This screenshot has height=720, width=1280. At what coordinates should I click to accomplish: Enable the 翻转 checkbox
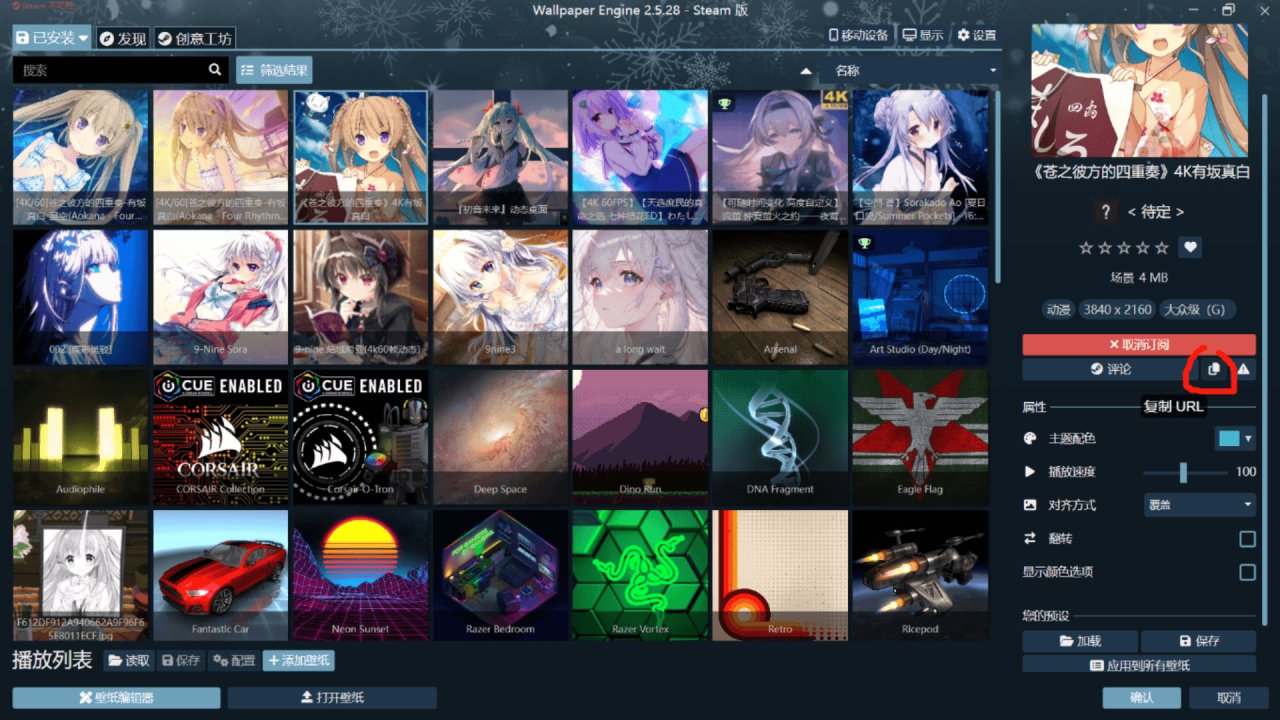1247,539
